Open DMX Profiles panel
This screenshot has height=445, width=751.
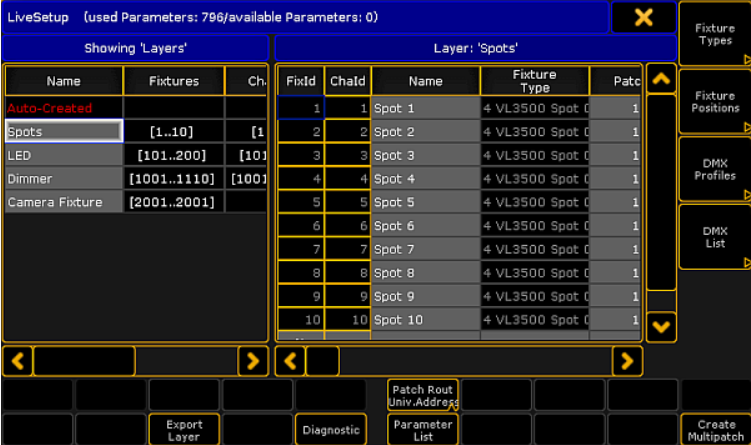click(714, 169)
